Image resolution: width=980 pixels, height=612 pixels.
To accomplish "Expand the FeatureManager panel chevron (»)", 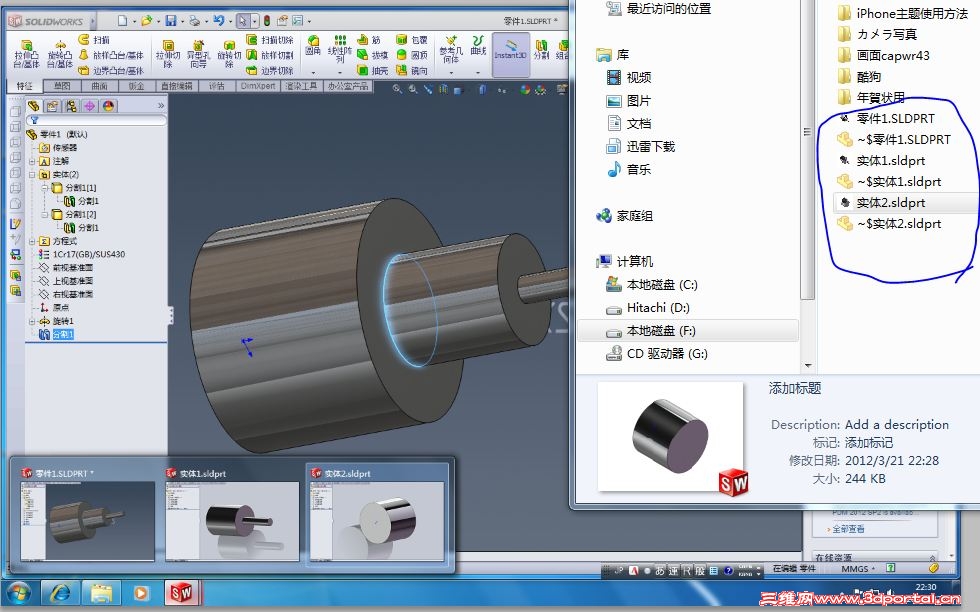I will pyautogui.click(x=161, y=106).
